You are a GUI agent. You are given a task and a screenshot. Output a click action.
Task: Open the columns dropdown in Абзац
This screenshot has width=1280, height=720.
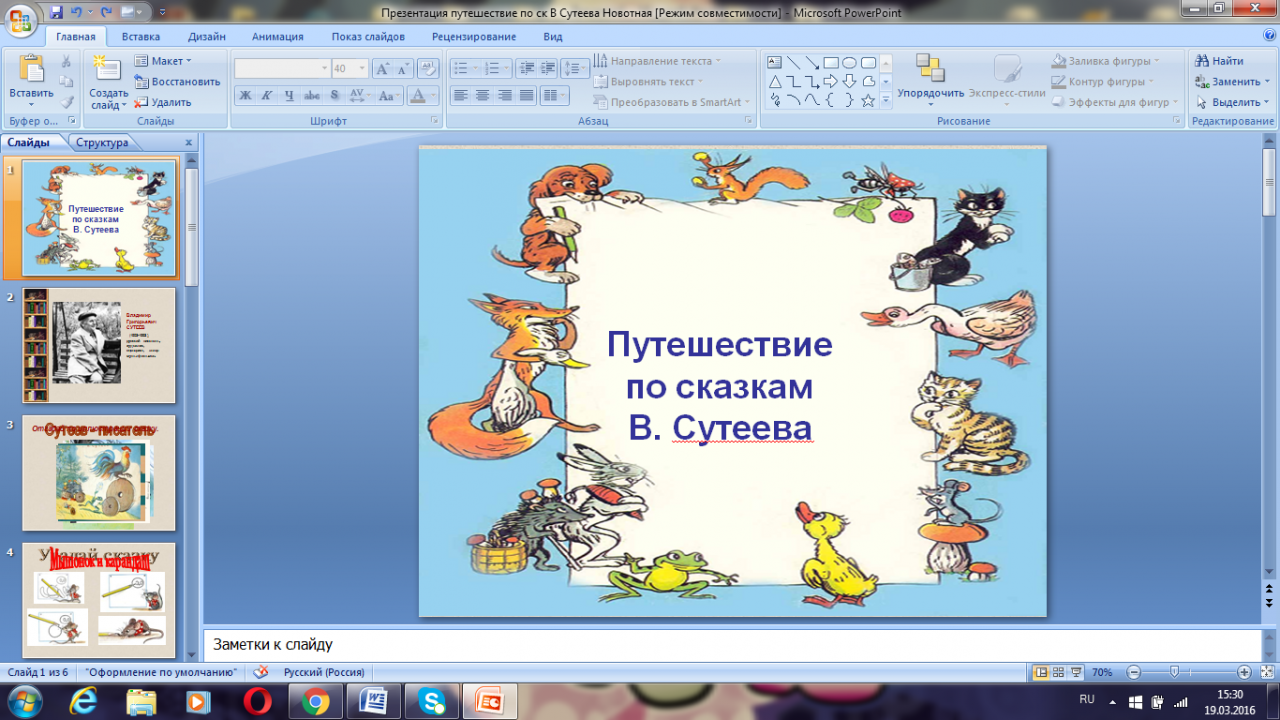point(553,96)
